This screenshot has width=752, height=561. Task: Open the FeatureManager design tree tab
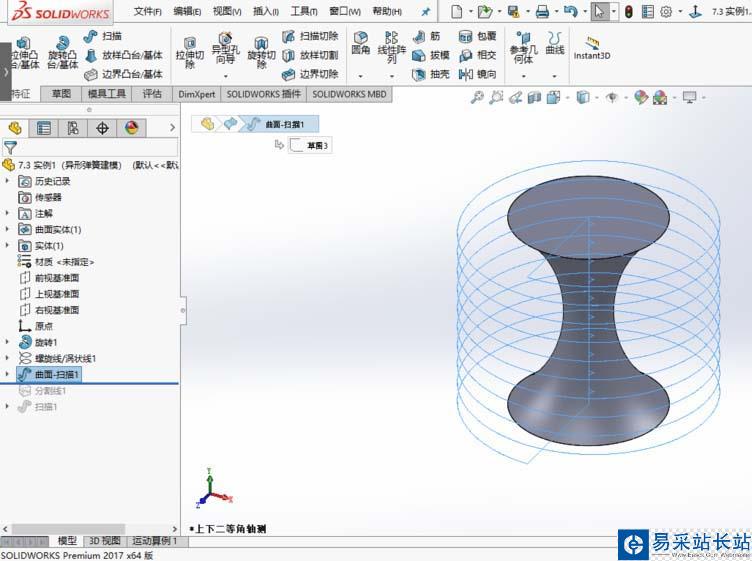pyautogui.click(x=15, y=128)
